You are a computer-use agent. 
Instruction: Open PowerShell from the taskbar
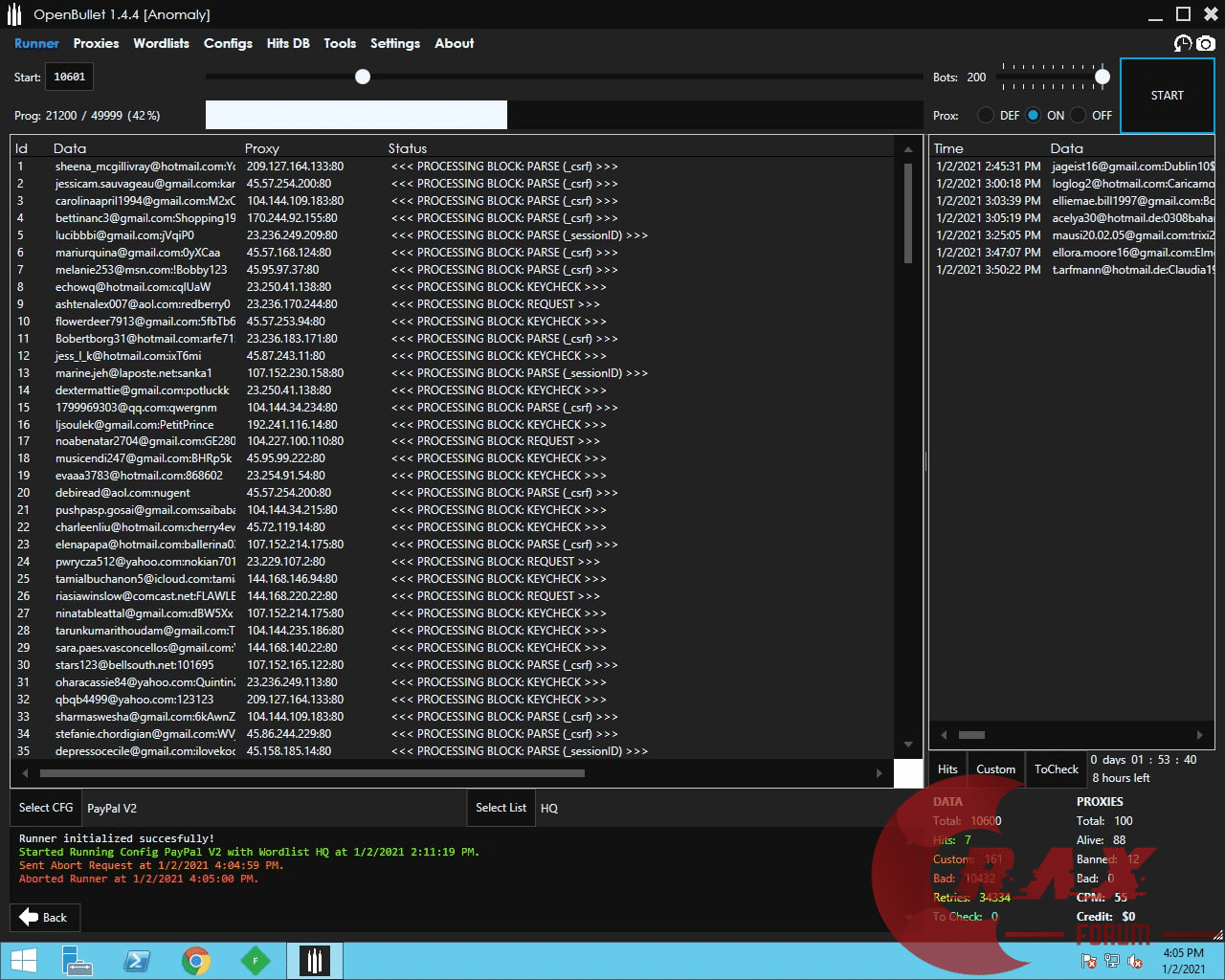tap(137, 961)
